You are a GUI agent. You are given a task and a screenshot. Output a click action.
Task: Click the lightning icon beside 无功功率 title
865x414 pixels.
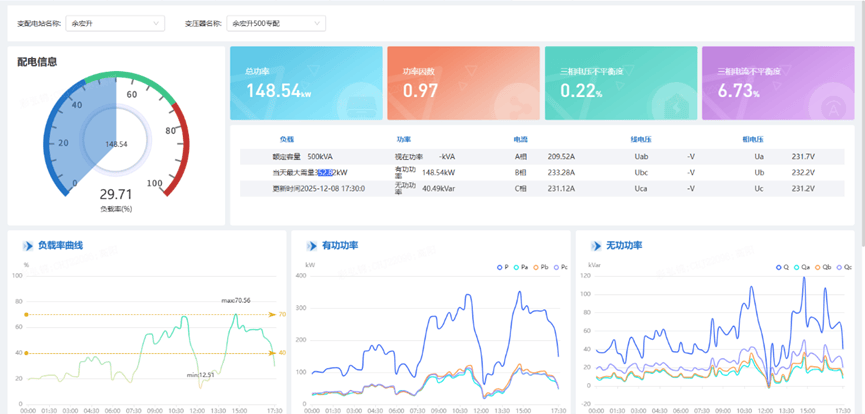click(594, 246)
